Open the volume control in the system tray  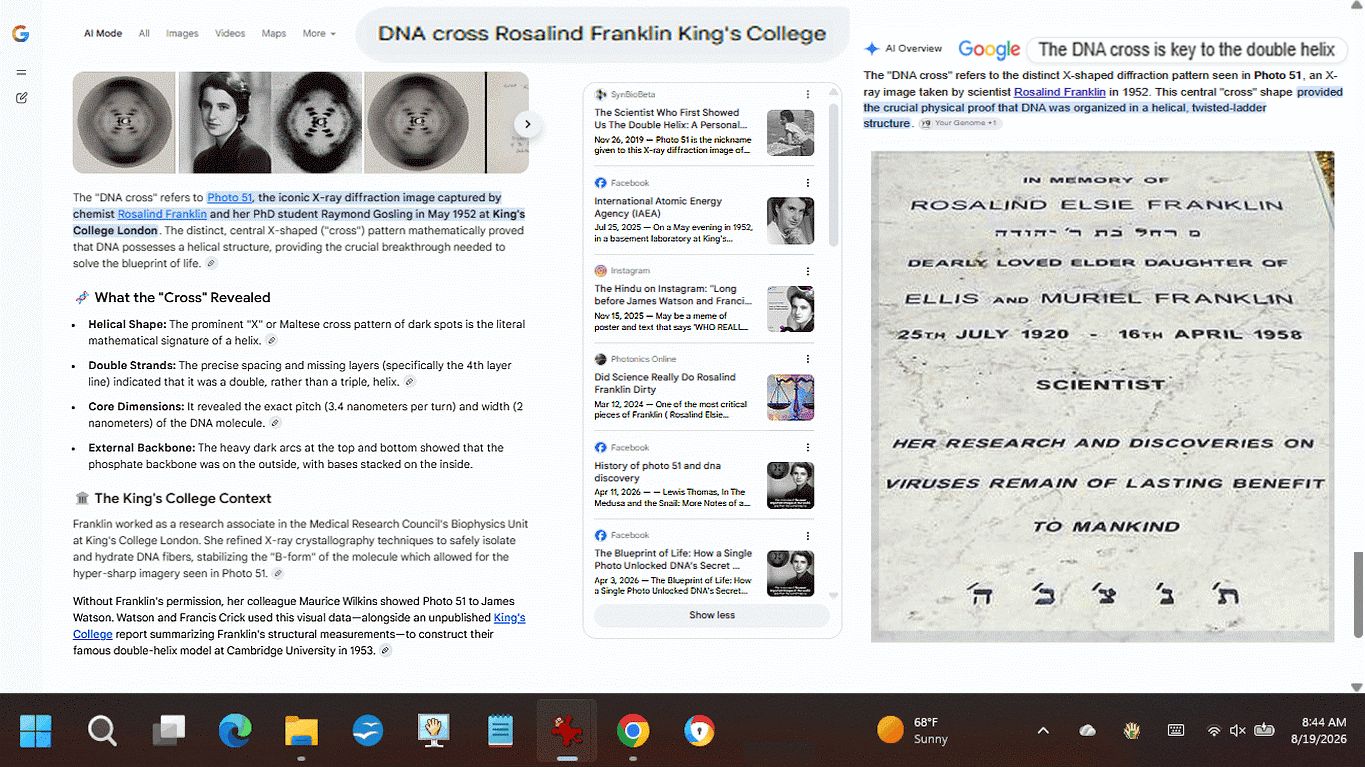pos(1237,731)
